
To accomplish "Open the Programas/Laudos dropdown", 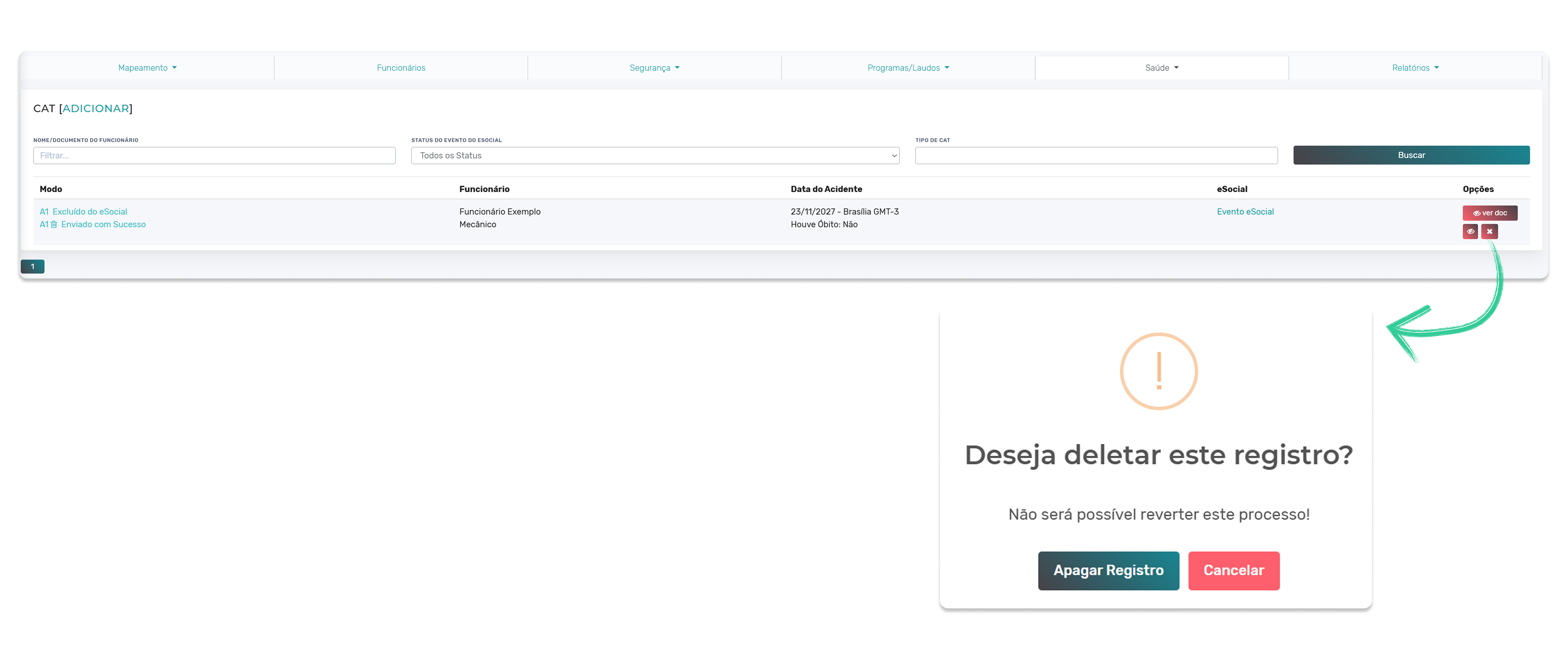I will pyautogui.click(x=908, y=68).
